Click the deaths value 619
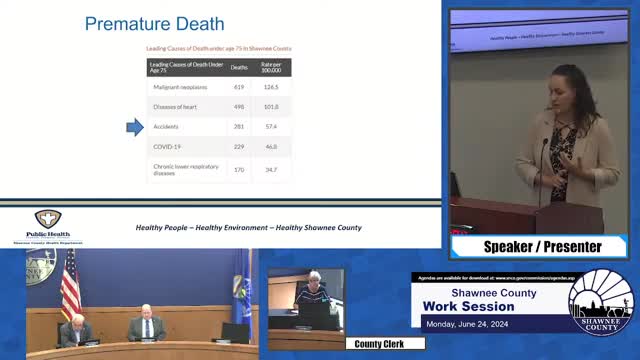 [239, 87]
